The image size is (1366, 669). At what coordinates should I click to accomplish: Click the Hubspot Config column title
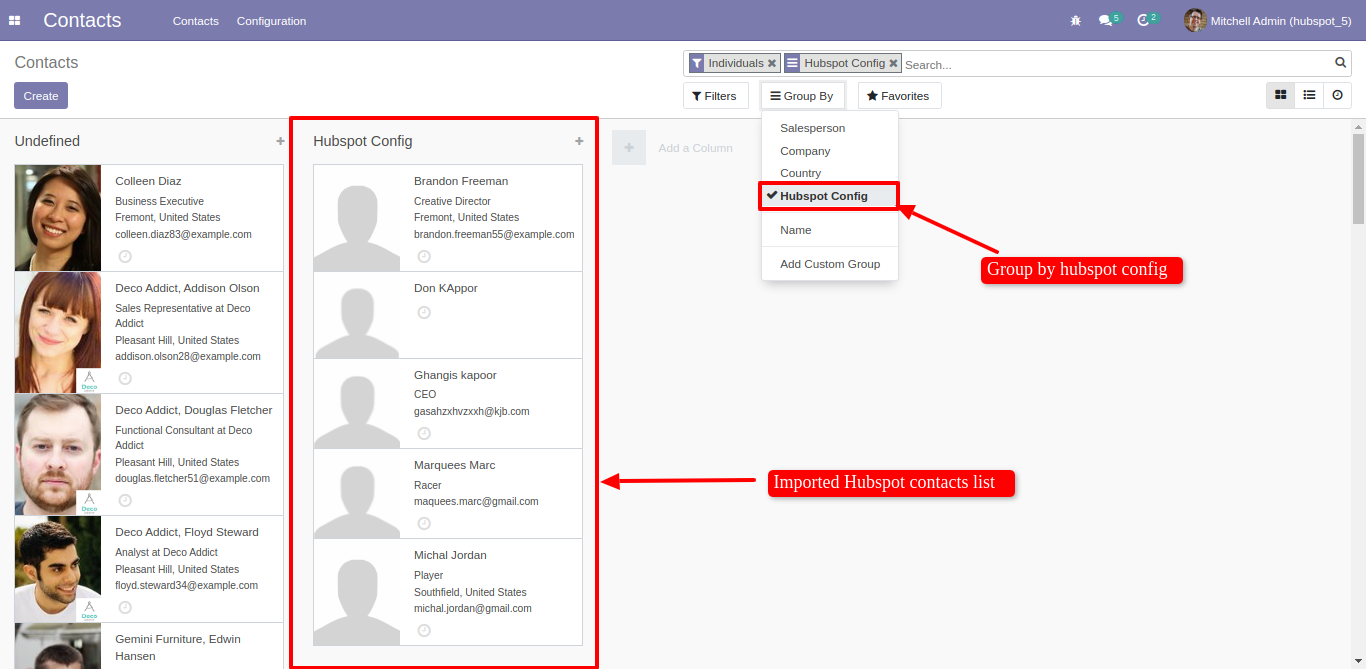[x=362, y=141]
